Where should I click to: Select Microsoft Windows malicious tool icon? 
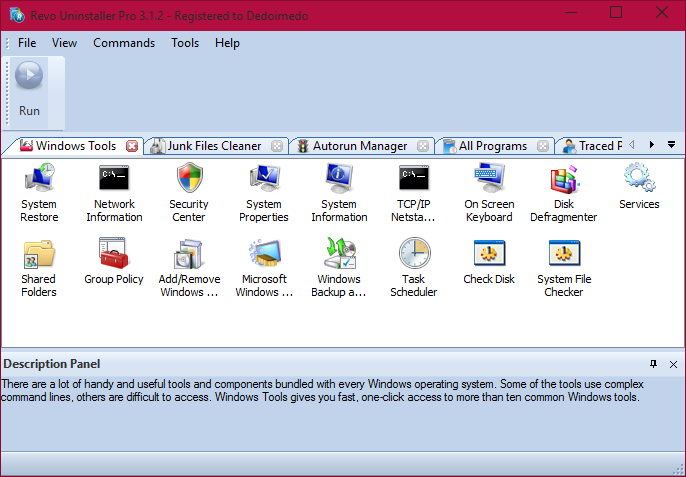click(264, 268)
